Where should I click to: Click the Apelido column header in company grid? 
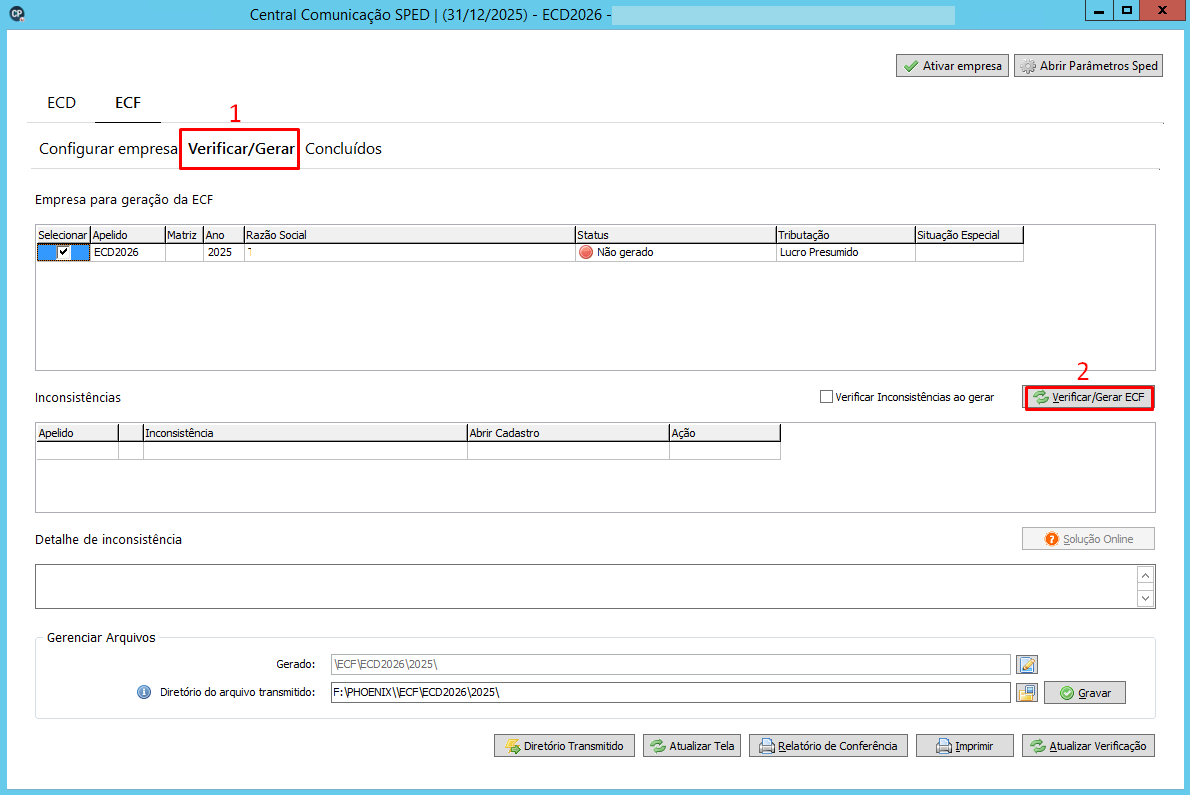tap(128, 235)
